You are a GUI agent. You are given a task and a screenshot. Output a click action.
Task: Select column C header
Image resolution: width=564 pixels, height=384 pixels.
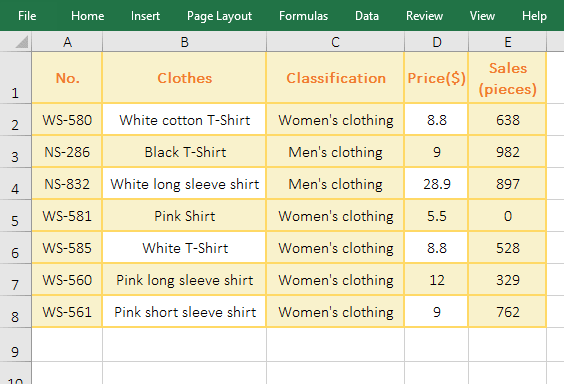[x=335, y=42]
